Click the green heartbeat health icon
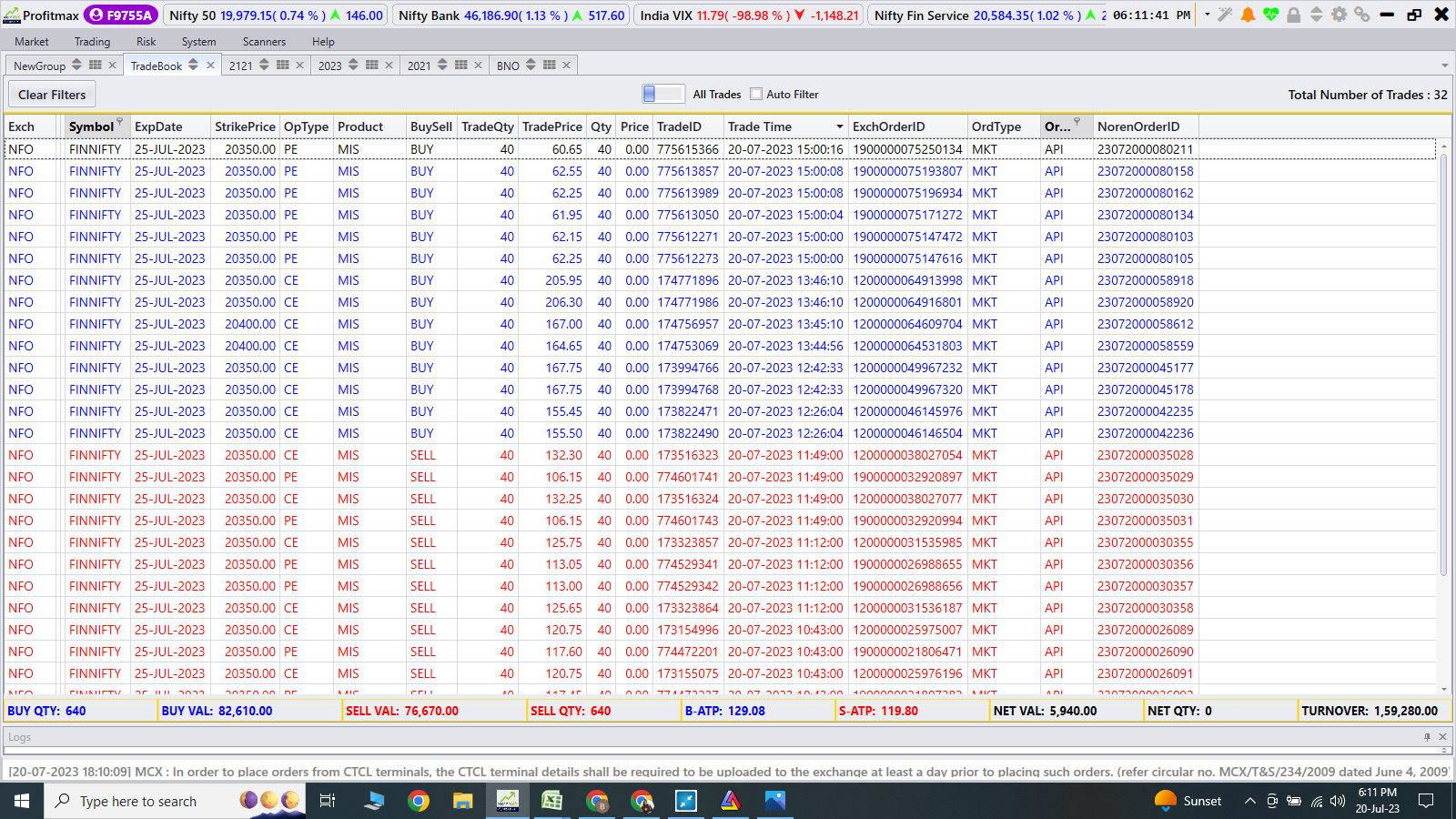 pyautogui.click(x=1270, y=15)
